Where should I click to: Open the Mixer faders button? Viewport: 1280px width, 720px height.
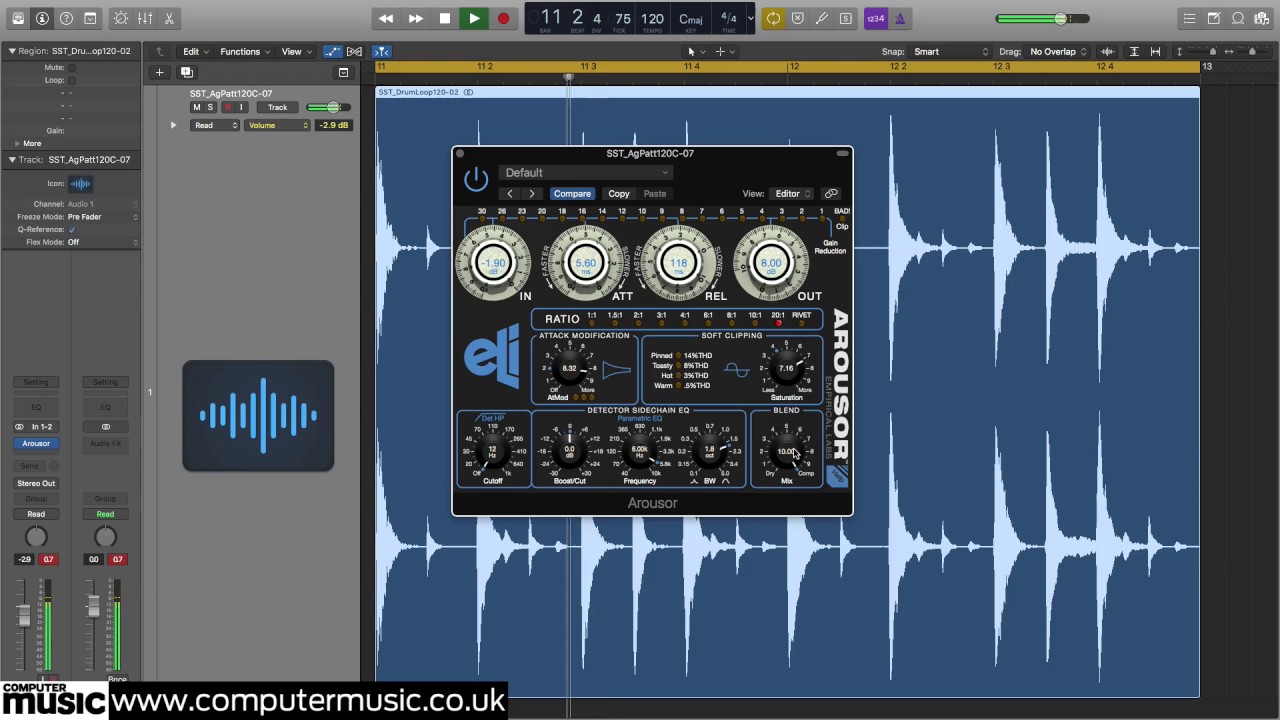145,18
